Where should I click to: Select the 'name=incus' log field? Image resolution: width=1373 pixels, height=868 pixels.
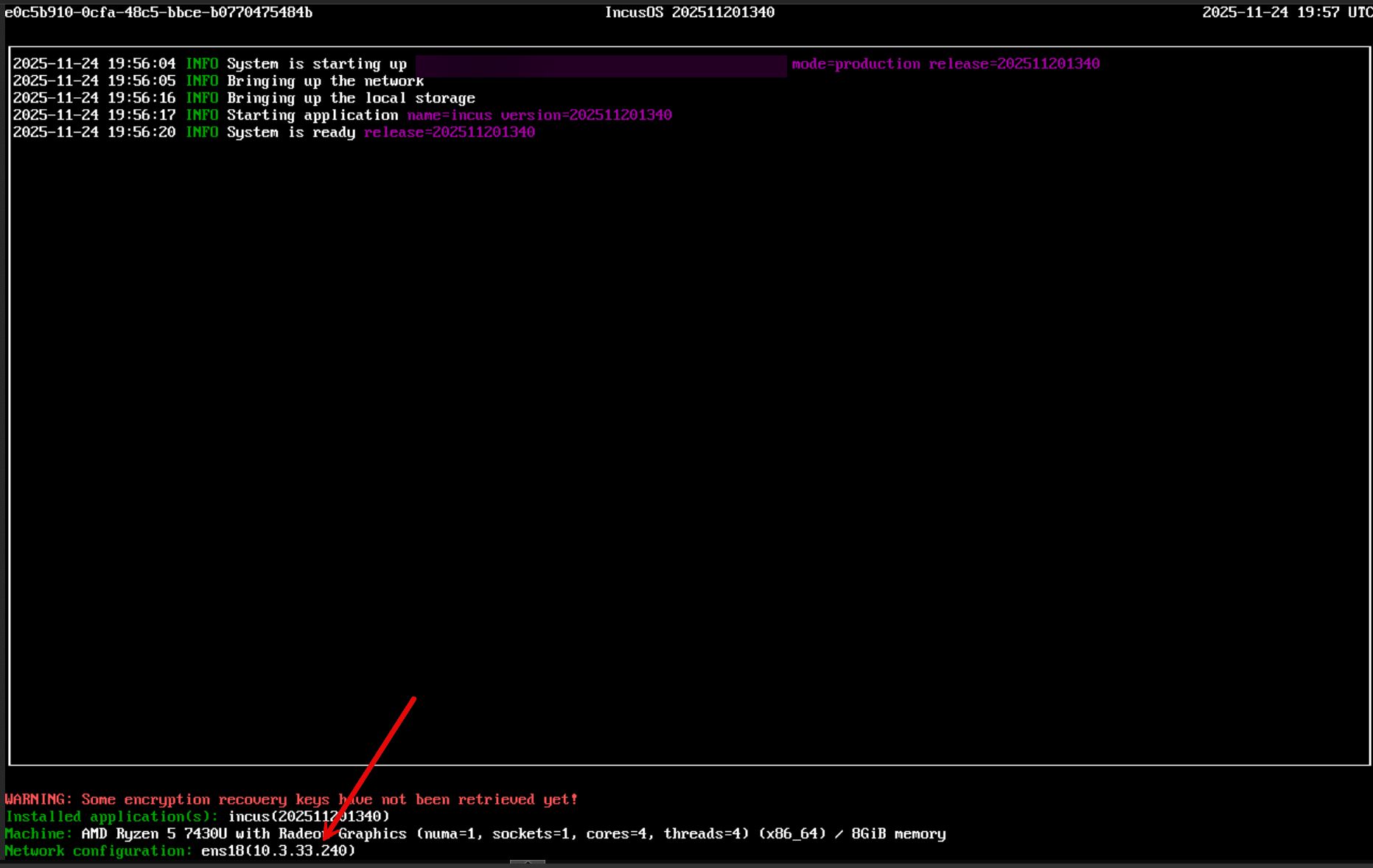click(x=450, y=115)
